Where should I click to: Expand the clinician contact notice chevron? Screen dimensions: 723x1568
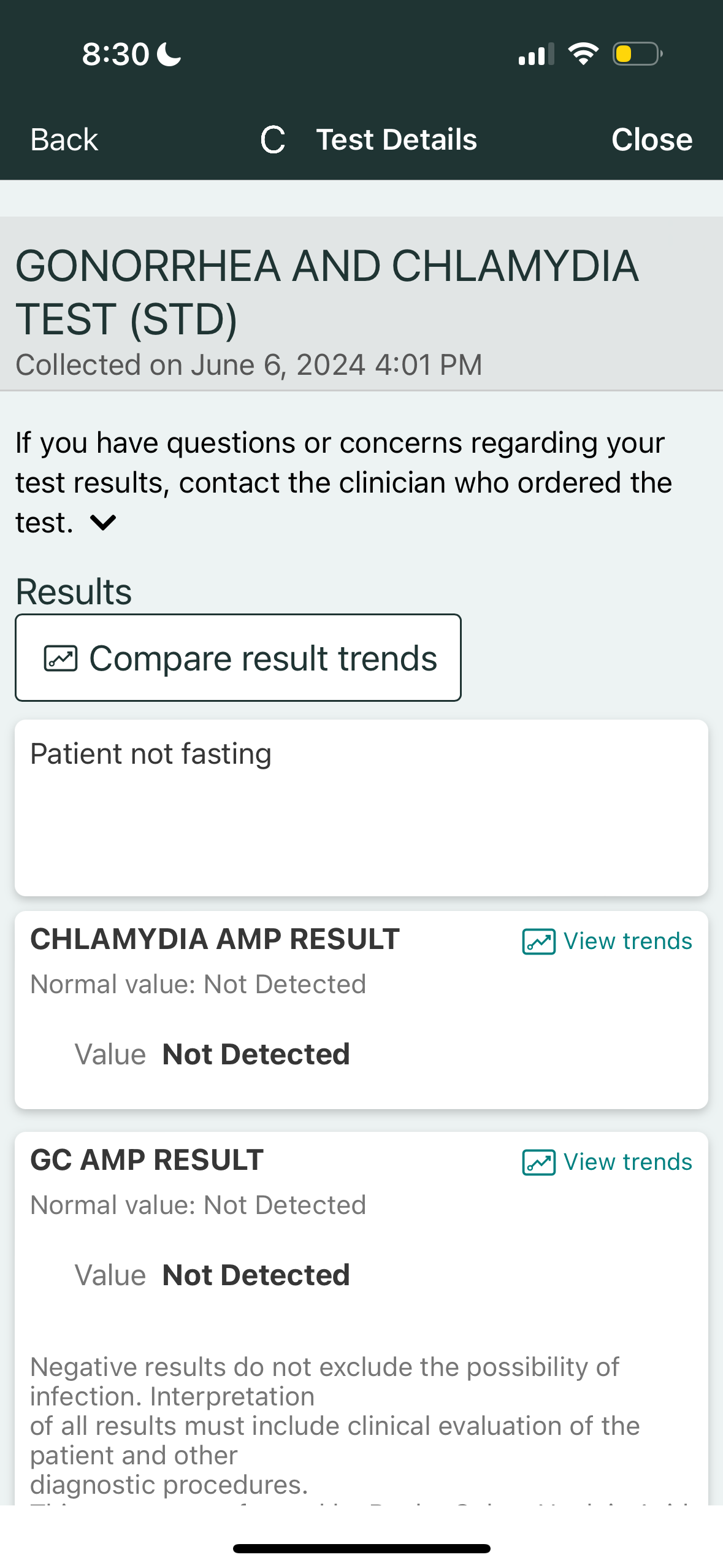click(103, 523)
